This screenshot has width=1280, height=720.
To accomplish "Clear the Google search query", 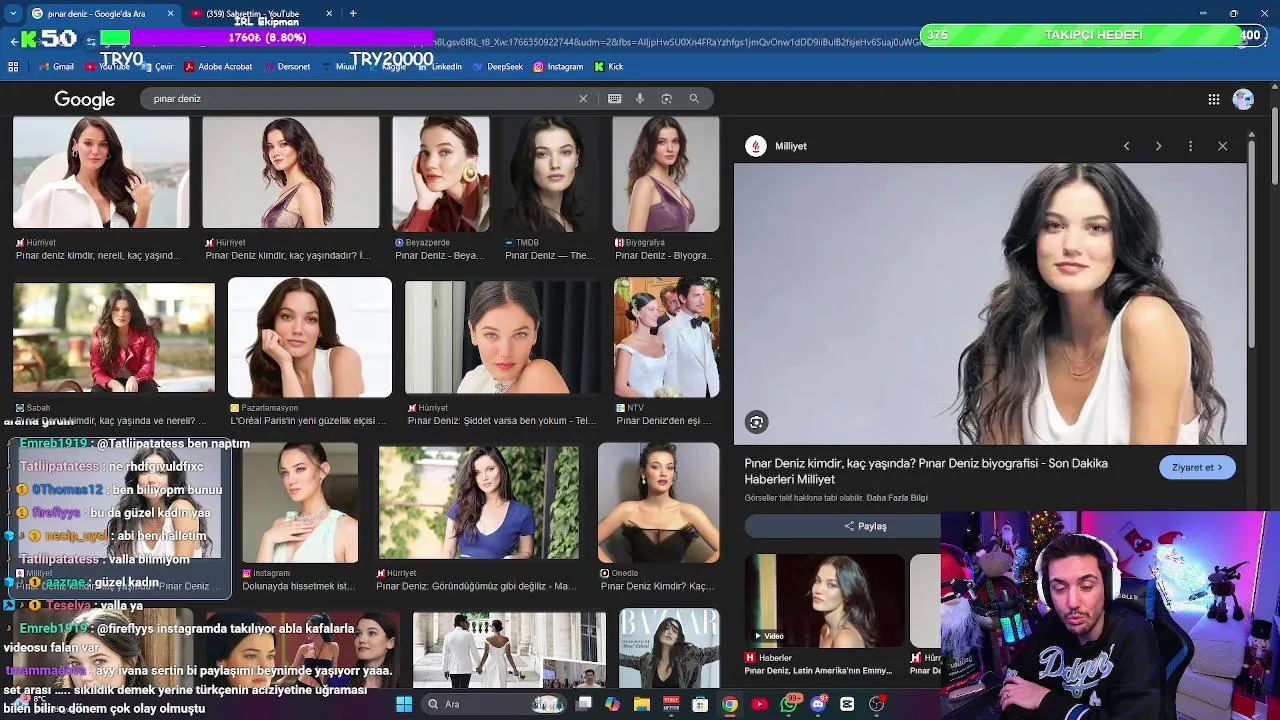I will pyautogui.click(x=583, y=99).
